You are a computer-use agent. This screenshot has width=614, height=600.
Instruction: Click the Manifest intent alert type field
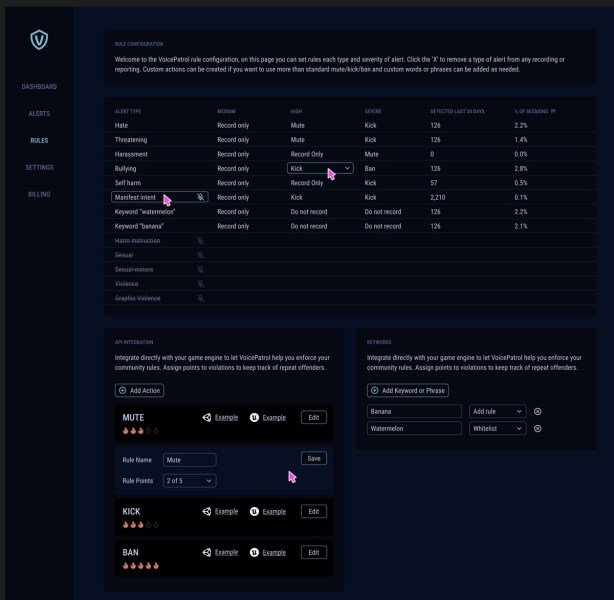[160, 197]
